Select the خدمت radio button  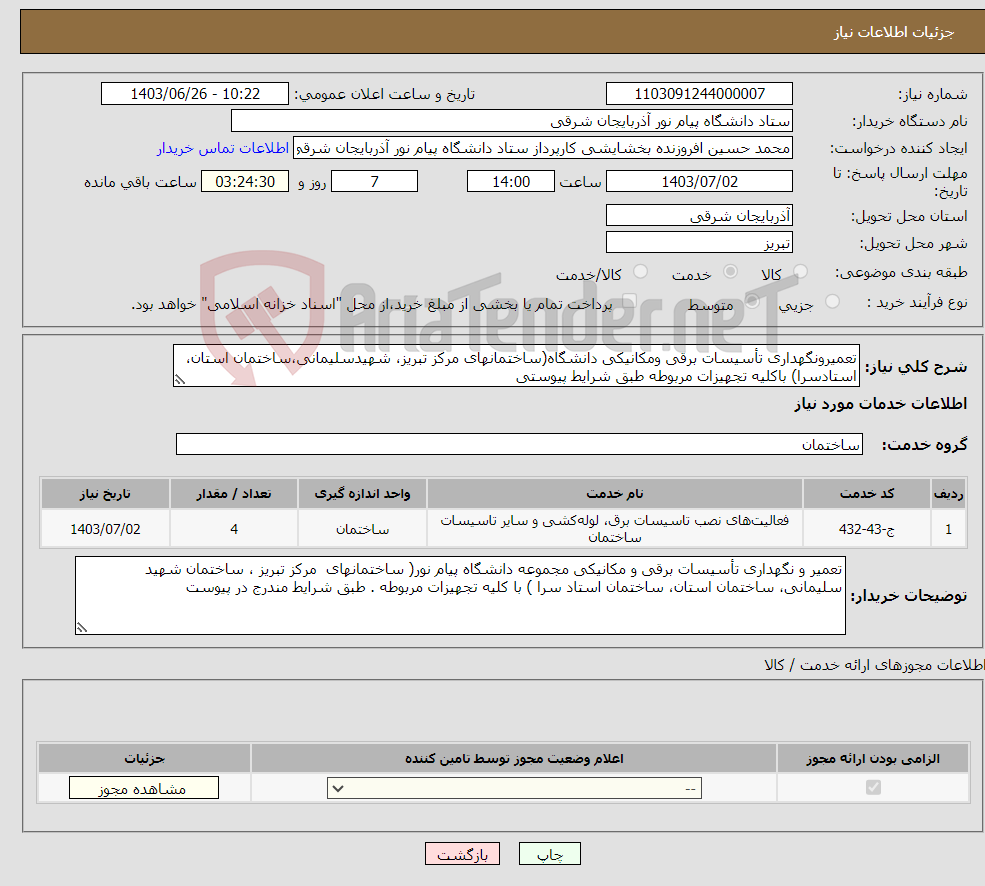click(730, 271)
